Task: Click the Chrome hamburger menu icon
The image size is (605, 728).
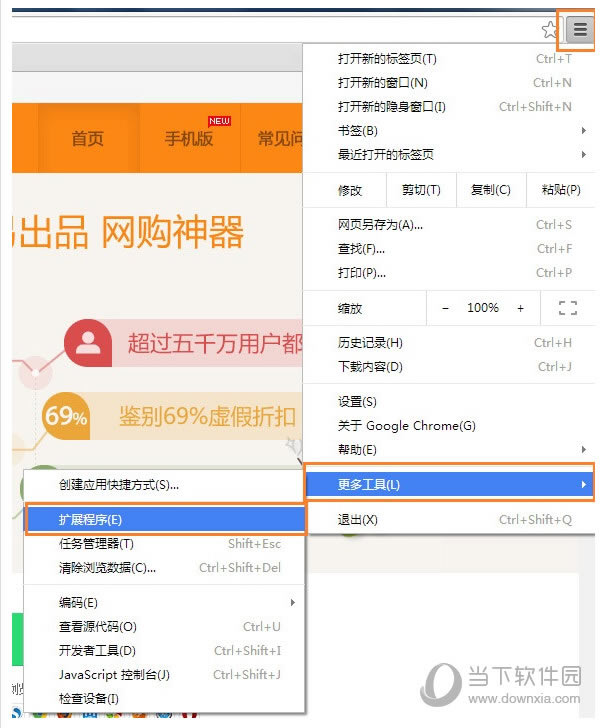Action: click(580, 29)
